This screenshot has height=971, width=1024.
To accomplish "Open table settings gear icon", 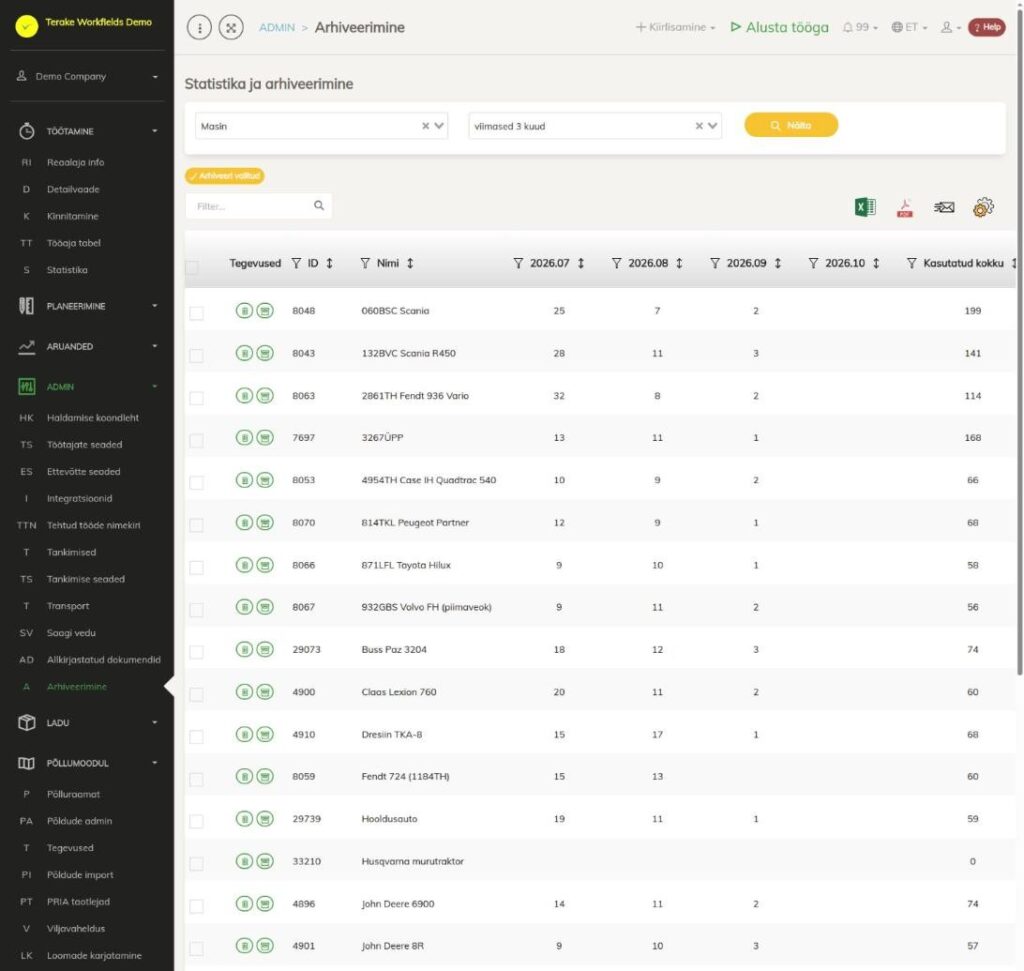I will (983, 208).
